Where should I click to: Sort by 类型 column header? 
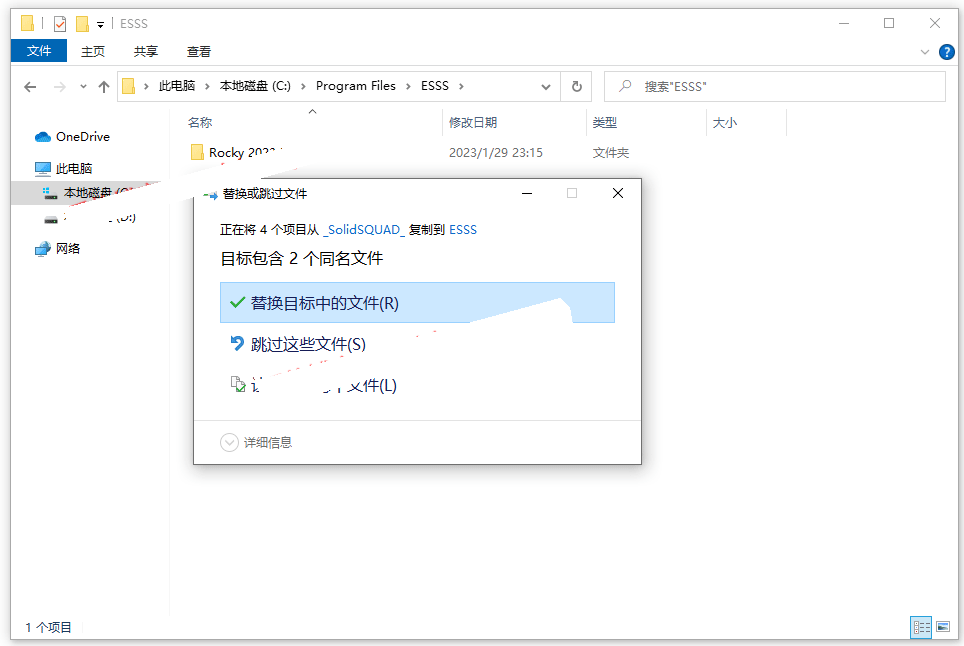604,122
